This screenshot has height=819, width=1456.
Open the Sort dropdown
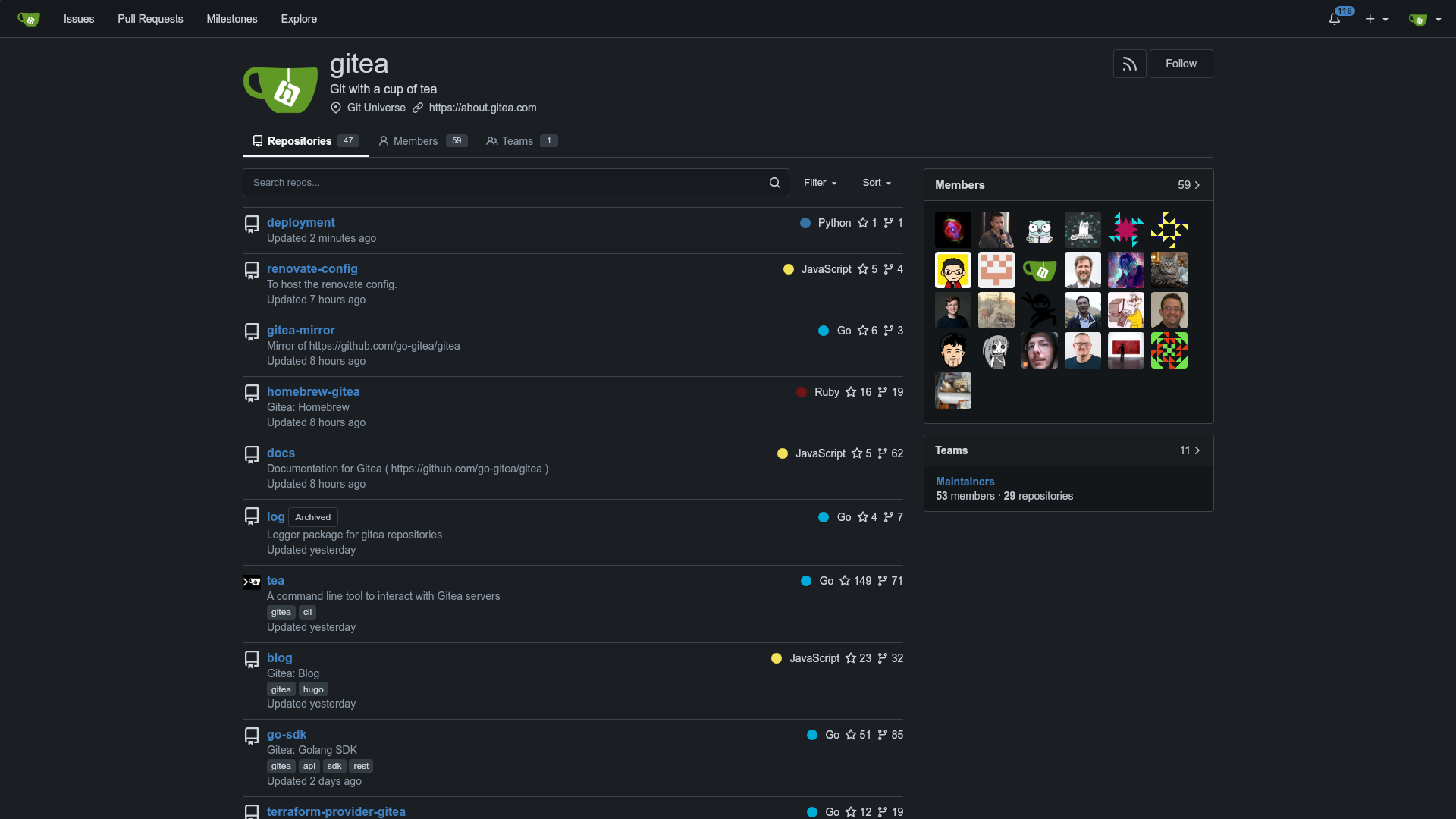877,183
